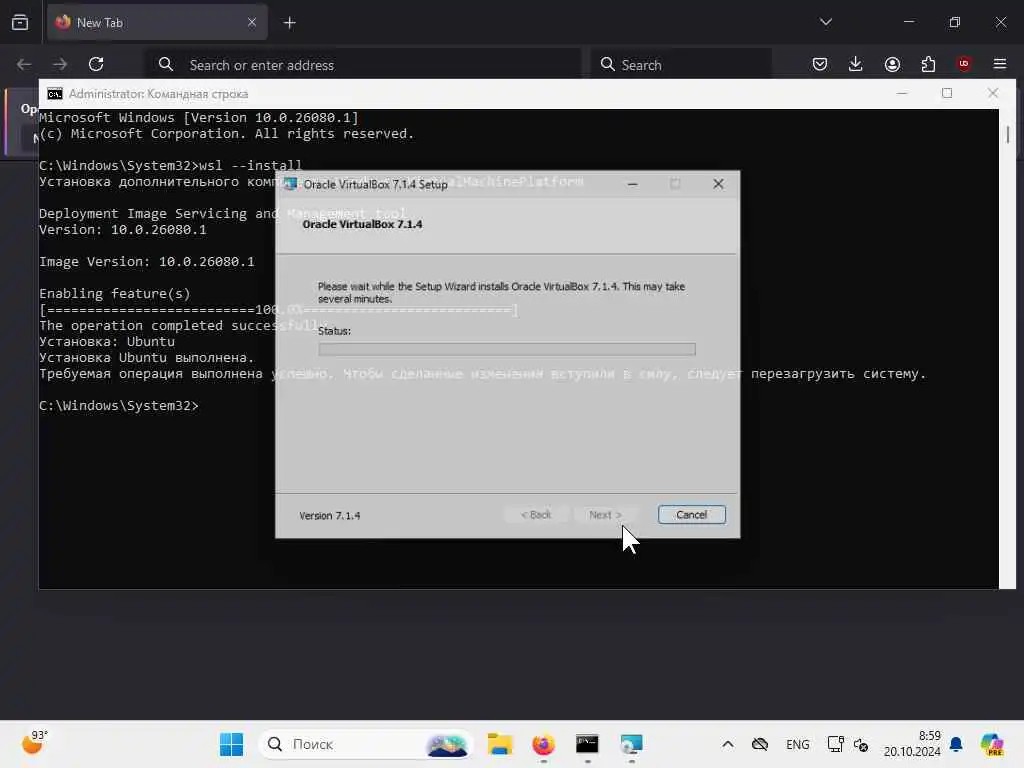Open the weather widget showing 93°

pos(34,743)
